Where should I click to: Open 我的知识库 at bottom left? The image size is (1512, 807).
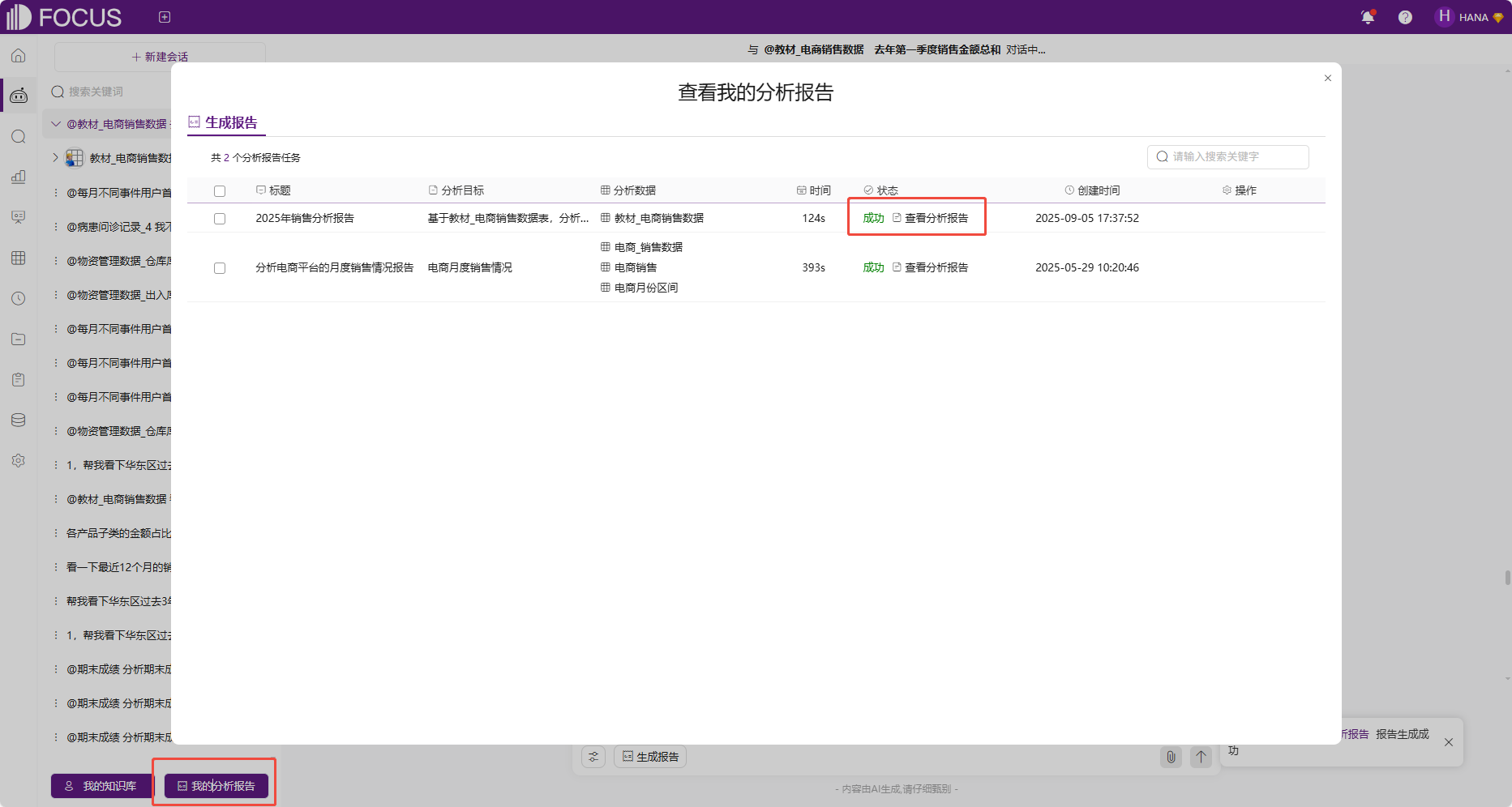point(101,785)
